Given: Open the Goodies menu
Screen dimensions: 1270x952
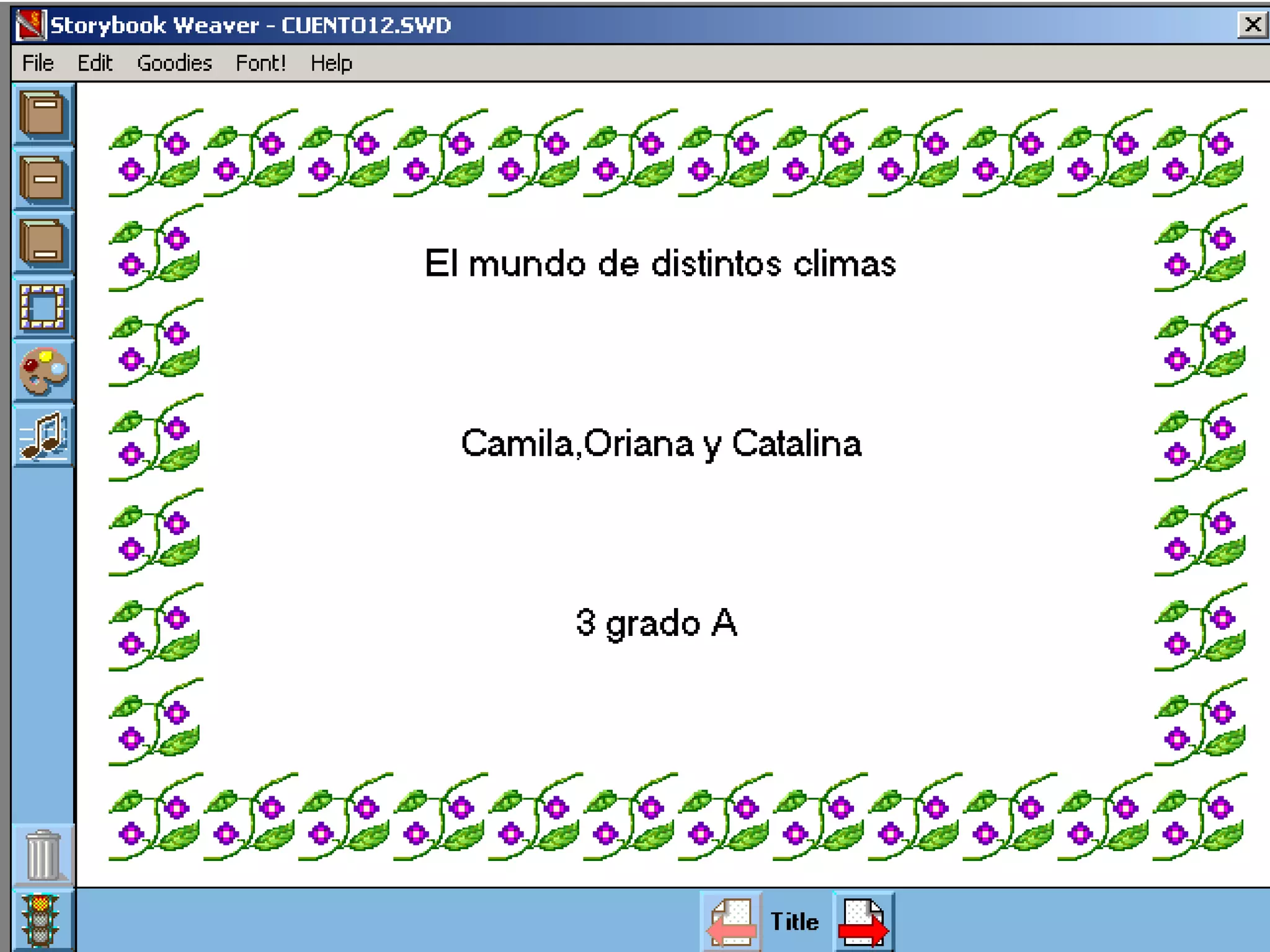Looking at the screenshot, I should (x=174, y=63).
